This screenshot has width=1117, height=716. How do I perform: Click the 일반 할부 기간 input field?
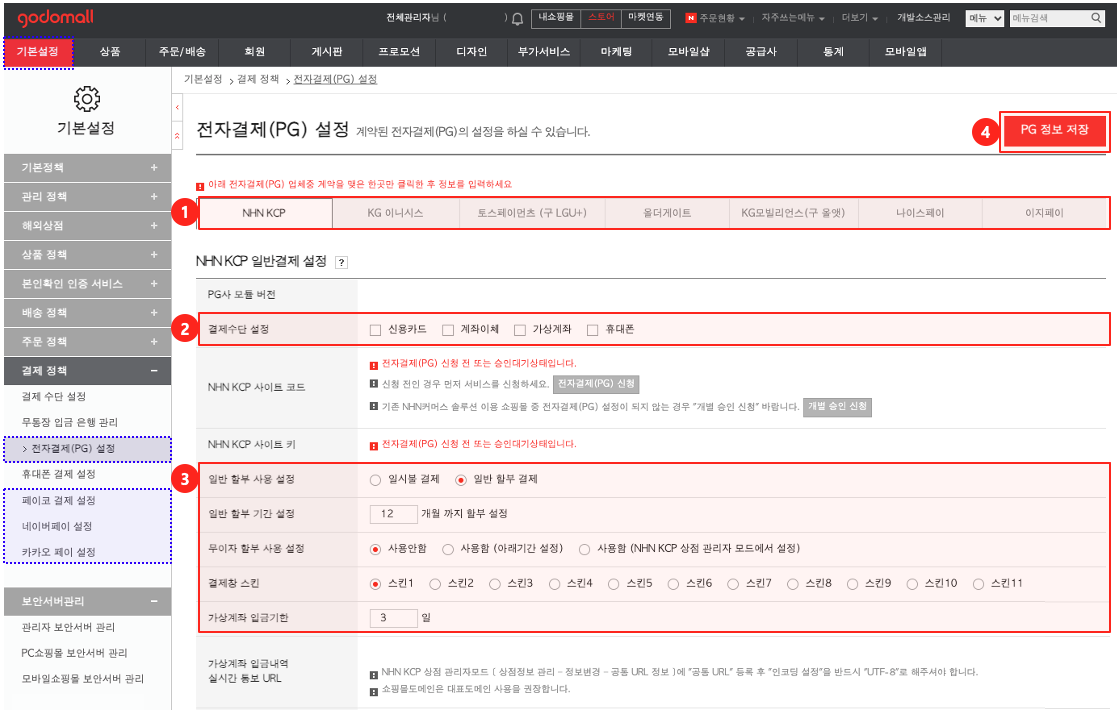(x=393, y=514)
